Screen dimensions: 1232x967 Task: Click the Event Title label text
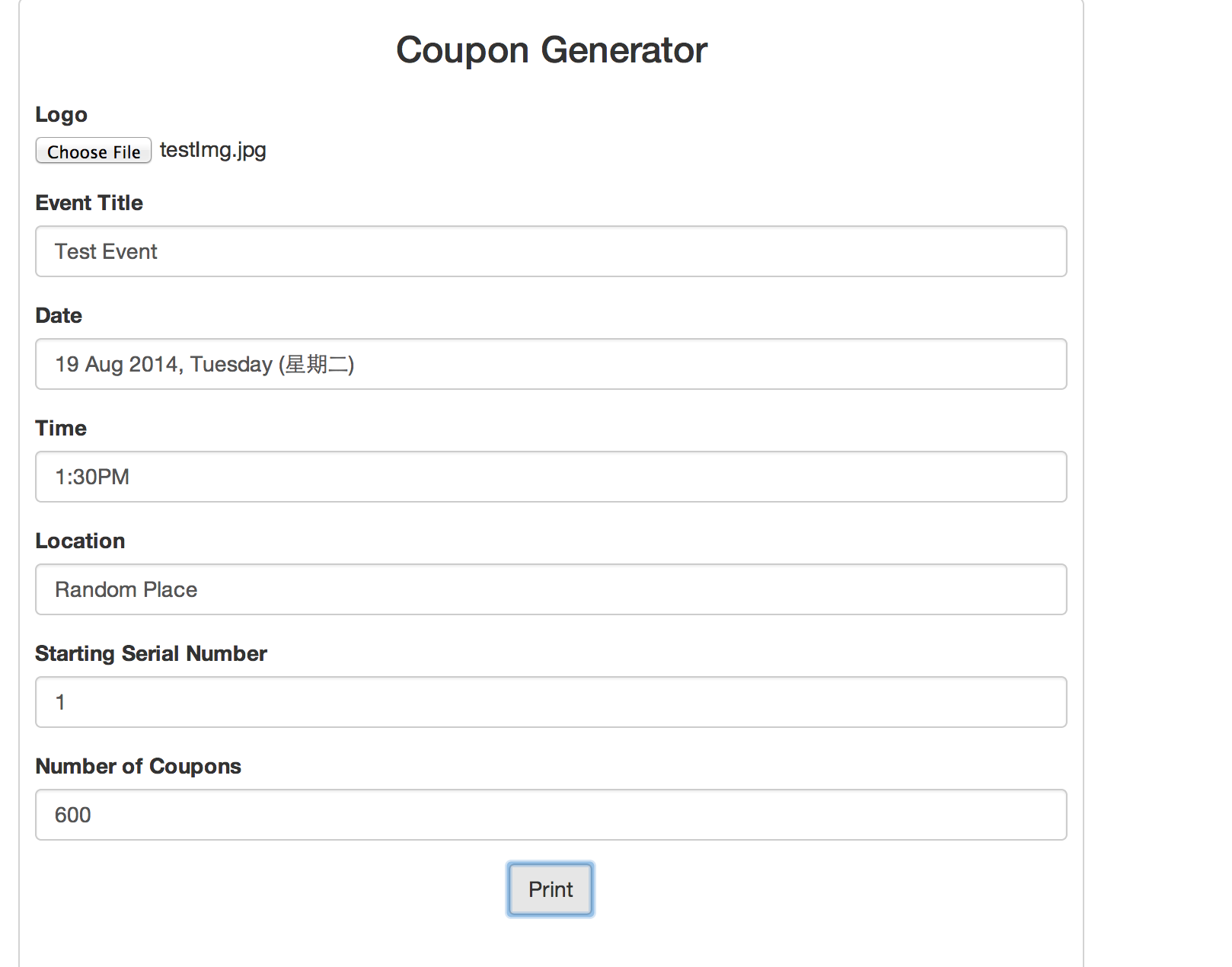tap(88, 203)
